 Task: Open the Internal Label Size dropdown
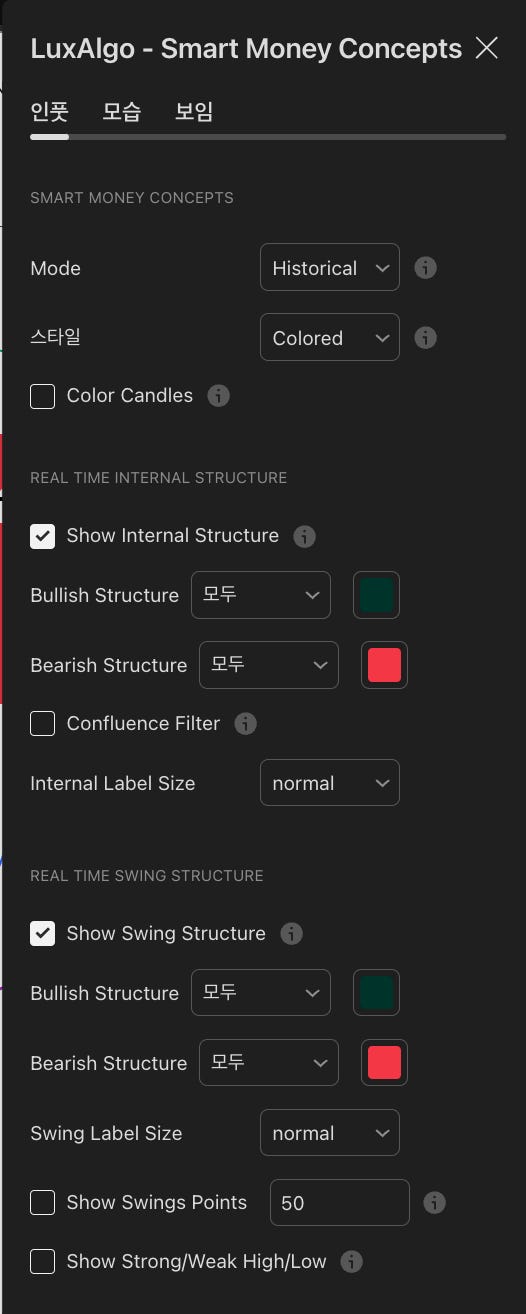(330, 783)
